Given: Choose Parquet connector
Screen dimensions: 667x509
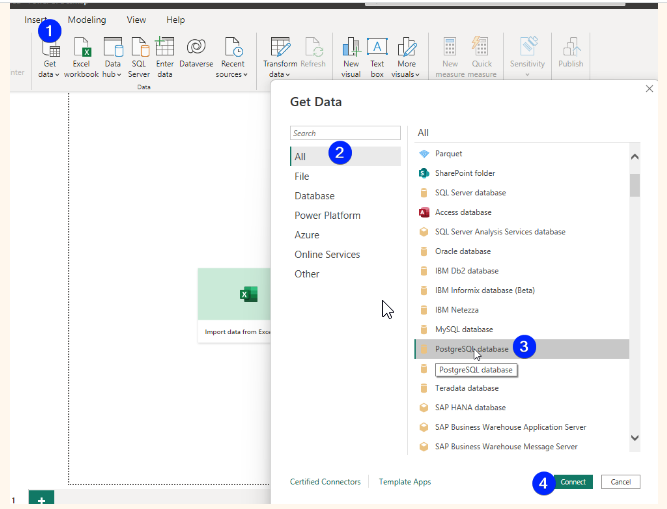Looking at the screenshot, I should tap(522, 154).
